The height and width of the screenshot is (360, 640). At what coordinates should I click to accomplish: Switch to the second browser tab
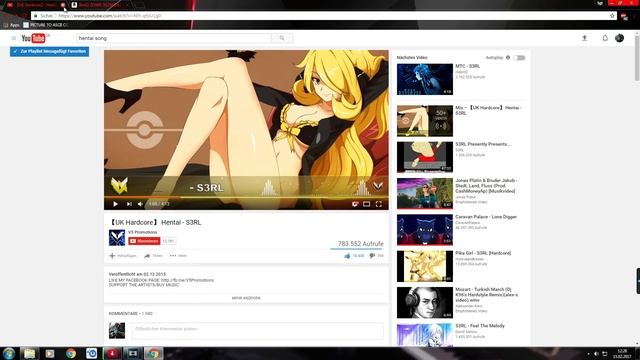point(100,5)
